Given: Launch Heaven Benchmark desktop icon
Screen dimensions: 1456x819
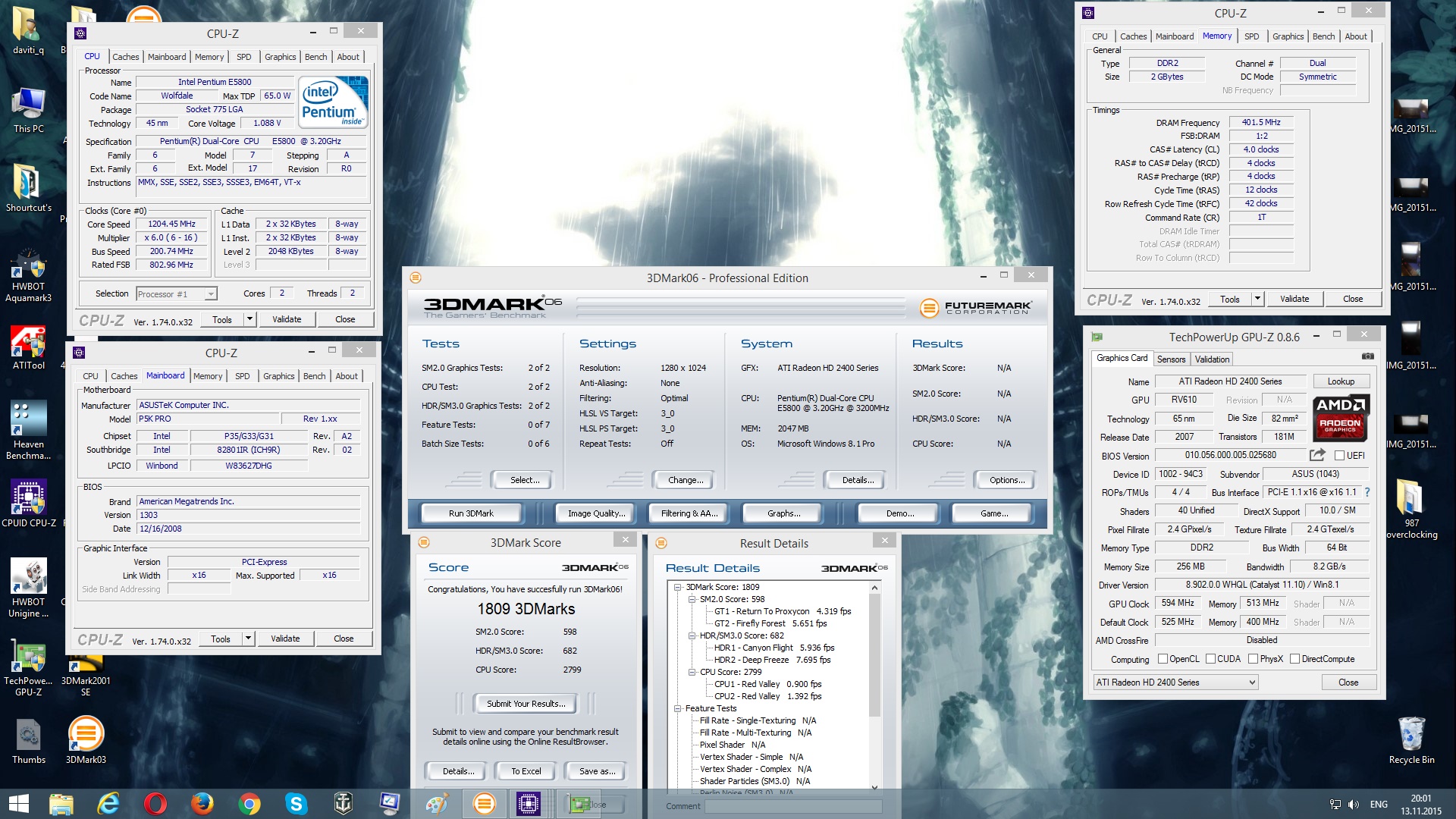Looking at the screenshot, I should click(29, 431).
